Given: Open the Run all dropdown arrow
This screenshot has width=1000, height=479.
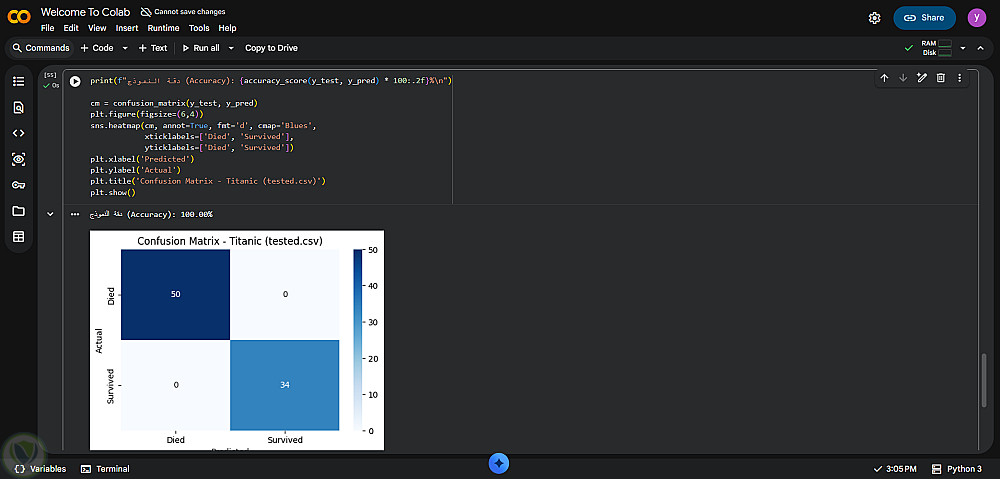Looking at the screenshot, I should [x=231, y=48].
